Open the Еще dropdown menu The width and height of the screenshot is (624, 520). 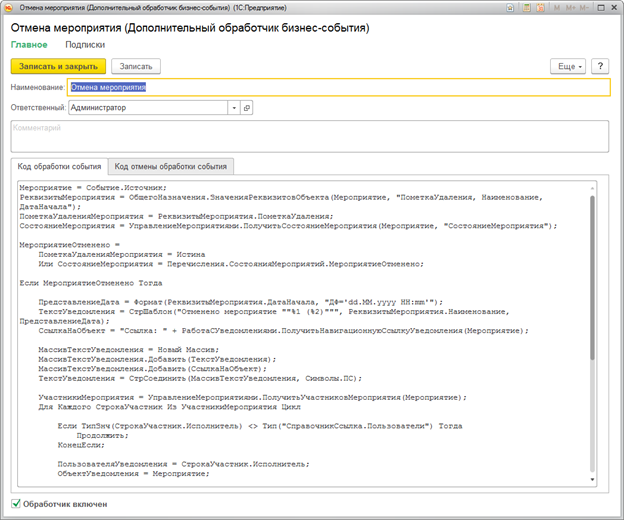point(567,66)
